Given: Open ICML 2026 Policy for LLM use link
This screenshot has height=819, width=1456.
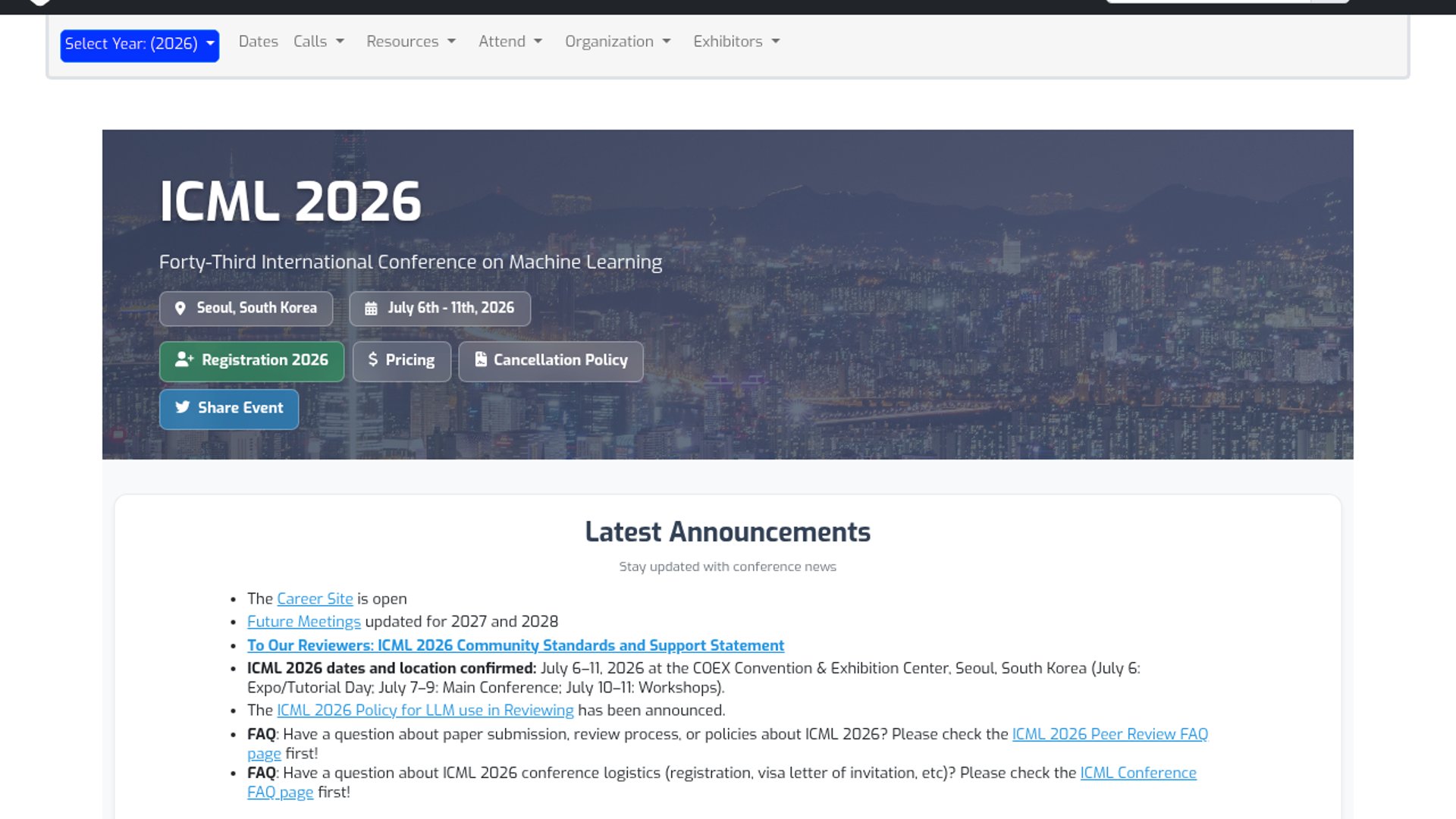Looking at the screenshot, I should pos(425,711).
